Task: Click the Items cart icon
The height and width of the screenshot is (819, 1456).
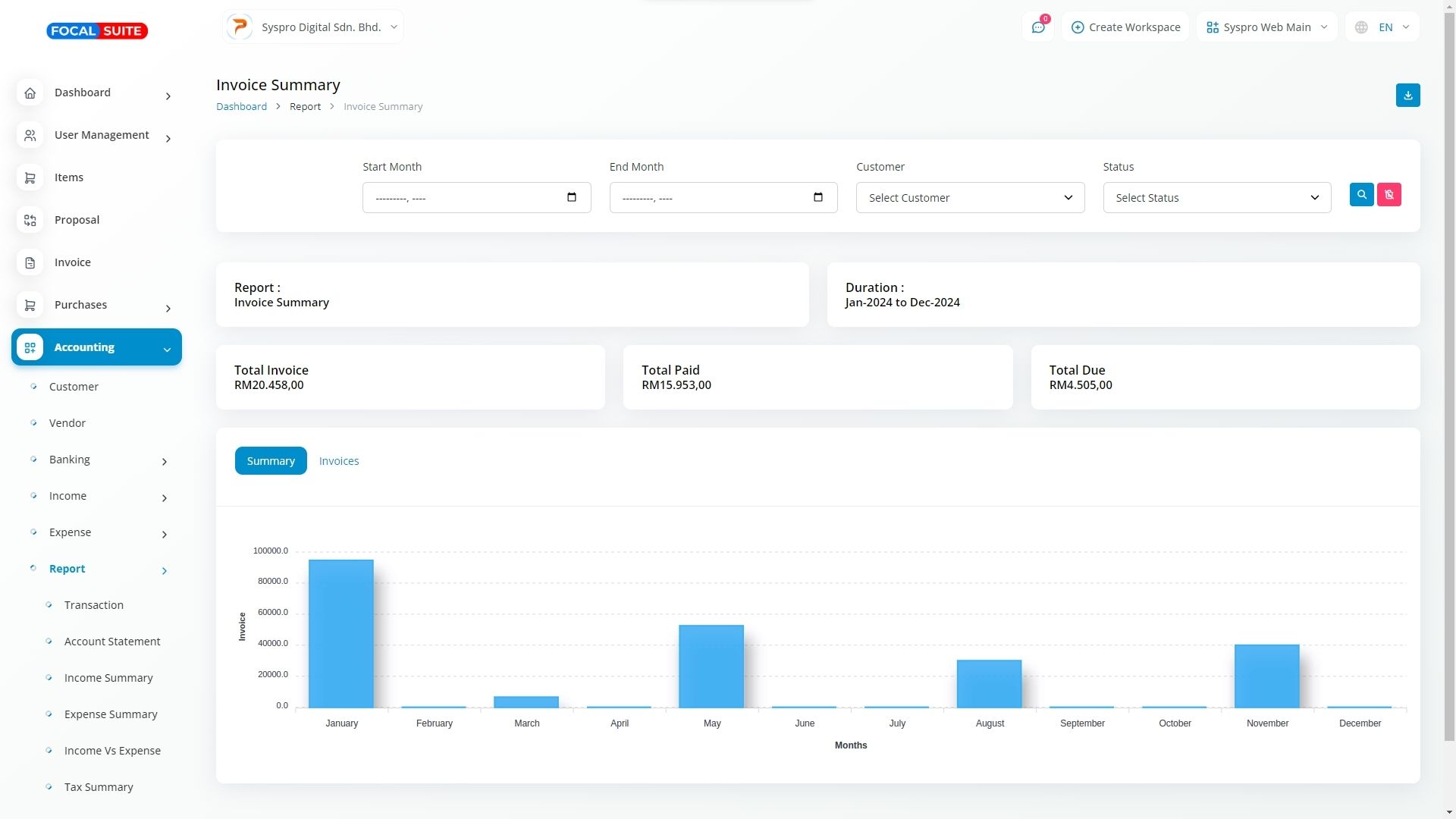Action: click(30, 177)
